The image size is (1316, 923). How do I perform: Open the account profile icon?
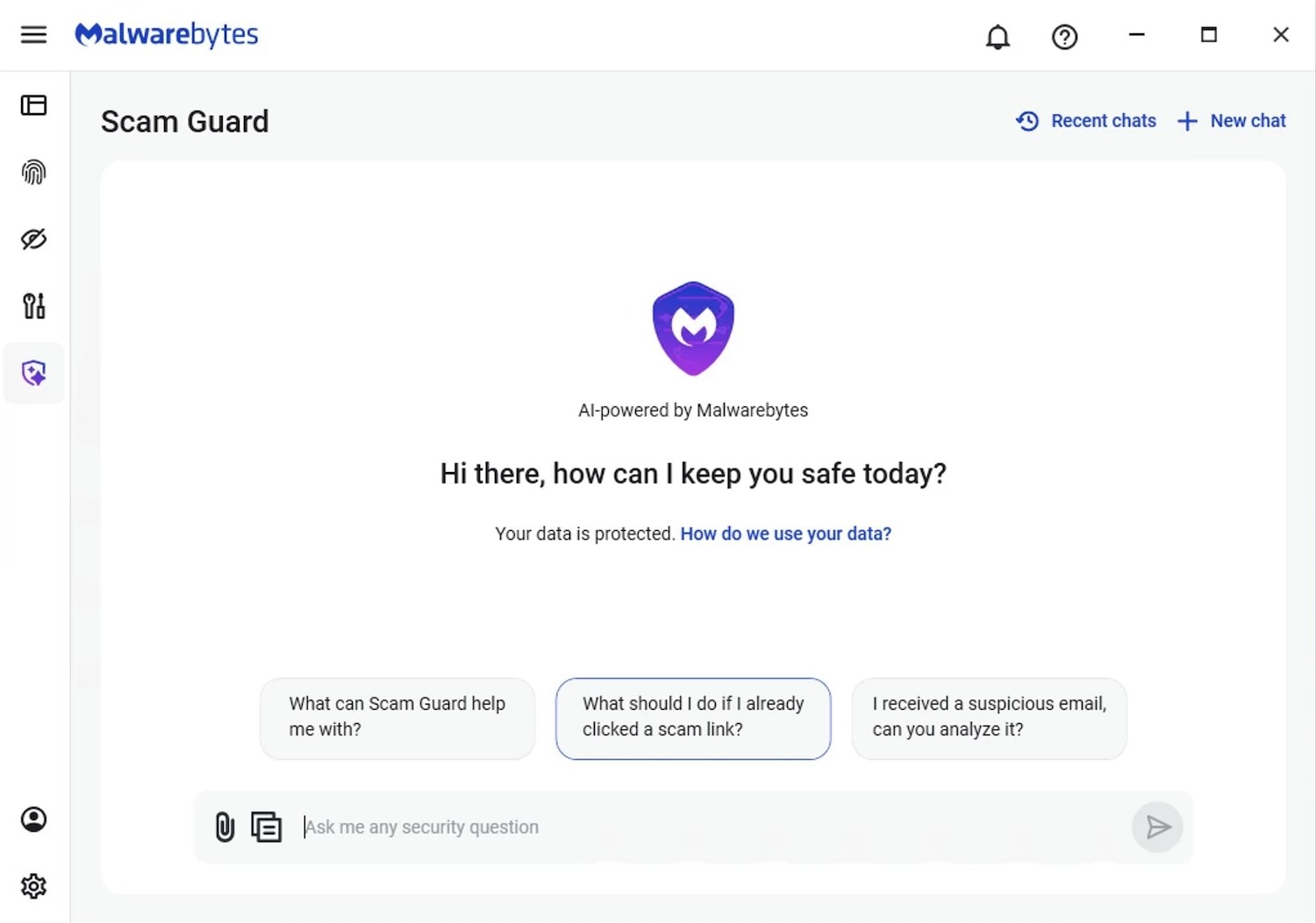33,819
